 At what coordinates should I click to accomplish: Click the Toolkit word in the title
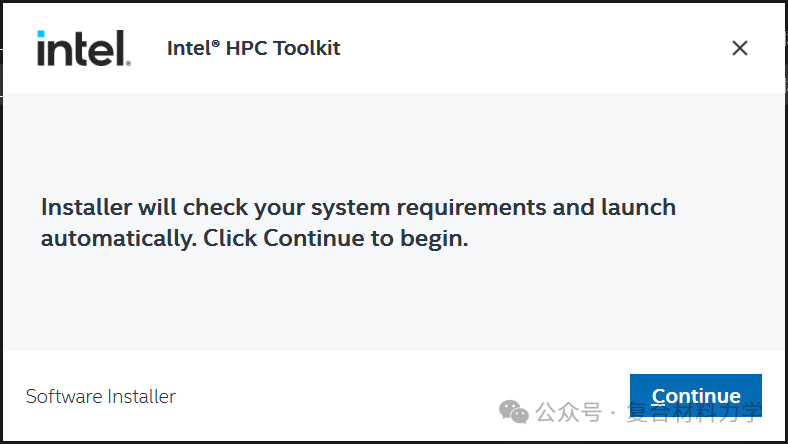308,48
